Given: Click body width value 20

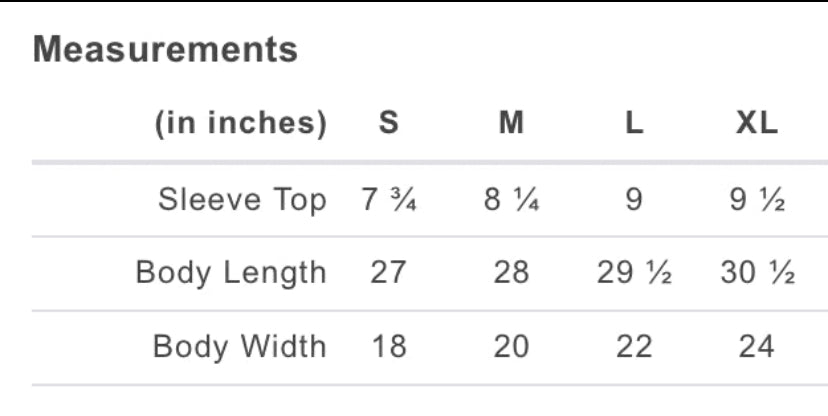Looking at the screenshot, I should click(x=511, y=347).
